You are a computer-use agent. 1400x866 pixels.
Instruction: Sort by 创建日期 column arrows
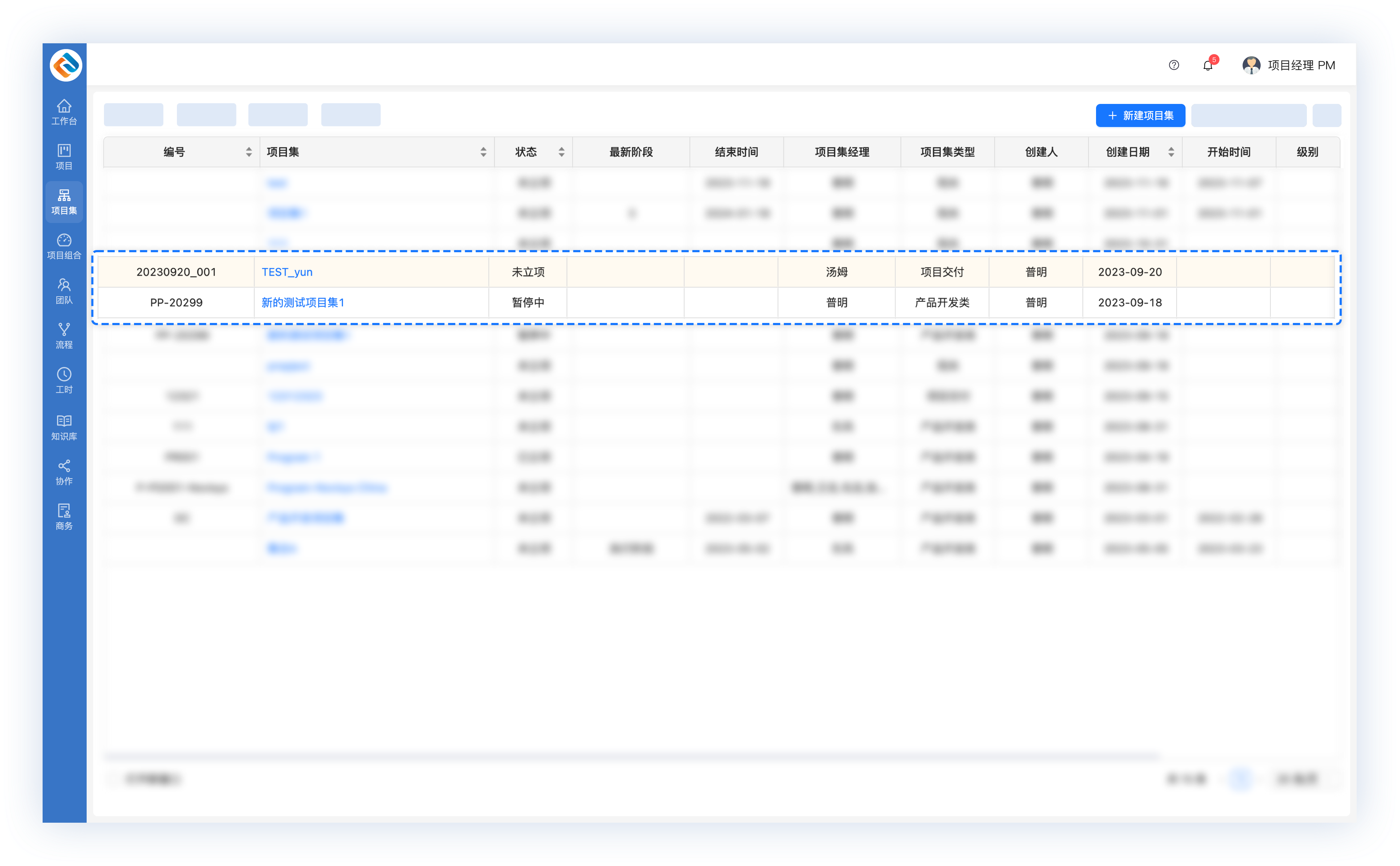(x=1171, y=152)
